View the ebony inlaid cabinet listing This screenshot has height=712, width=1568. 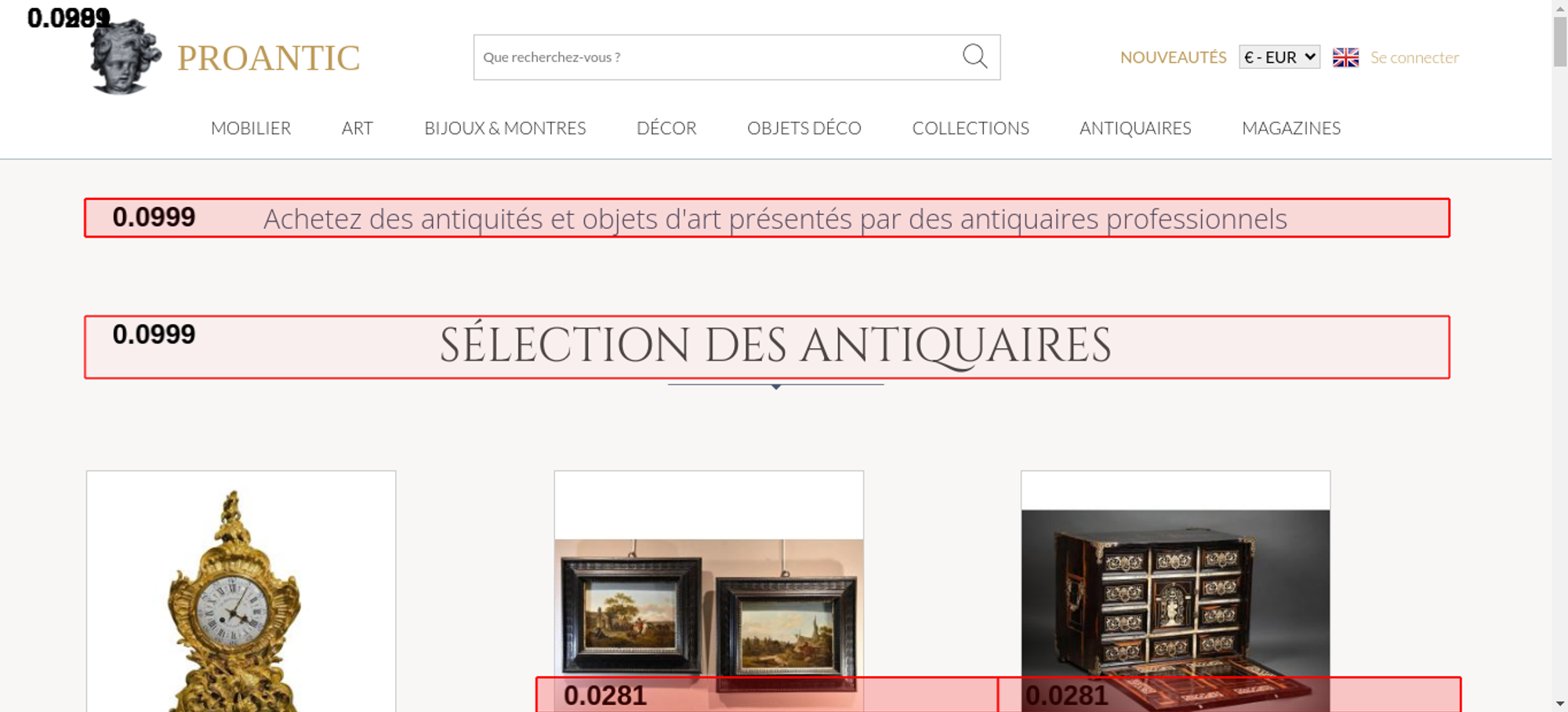(1175, 596)
